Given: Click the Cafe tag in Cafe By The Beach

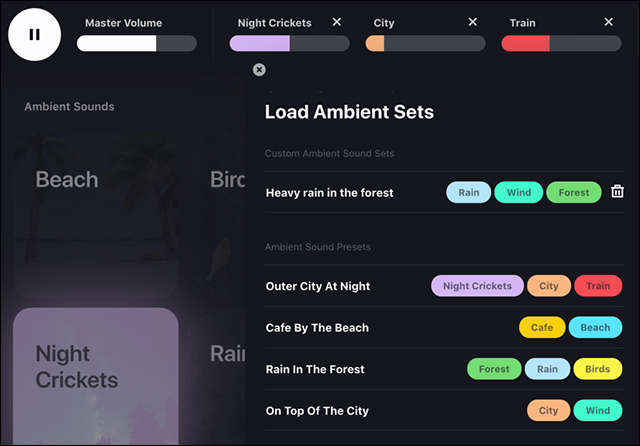Looking at the screenshot, I should point(542,327).
